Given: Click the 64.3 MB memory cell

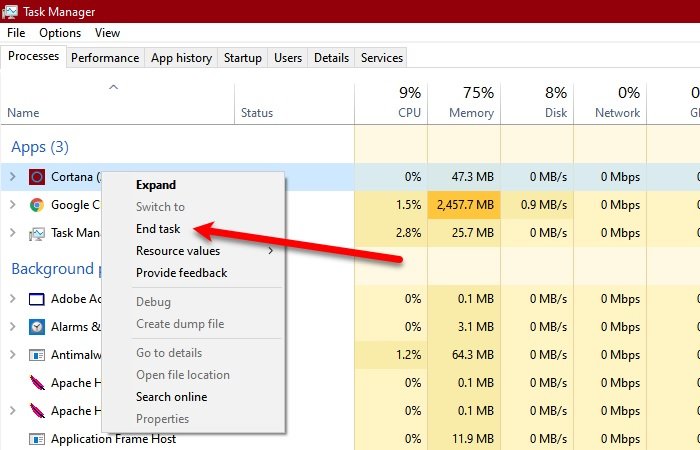Looking at the screenshot, I should pos(464,355).
